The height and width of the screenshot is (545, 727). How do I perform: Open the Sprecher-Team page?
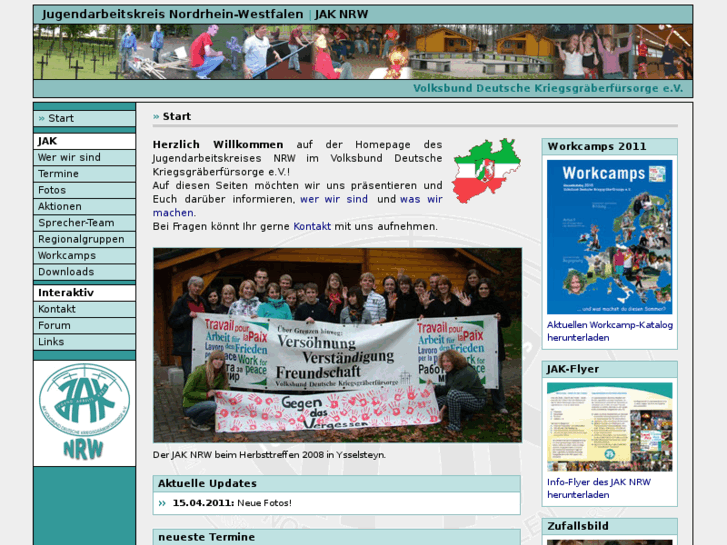coord(84,223)
